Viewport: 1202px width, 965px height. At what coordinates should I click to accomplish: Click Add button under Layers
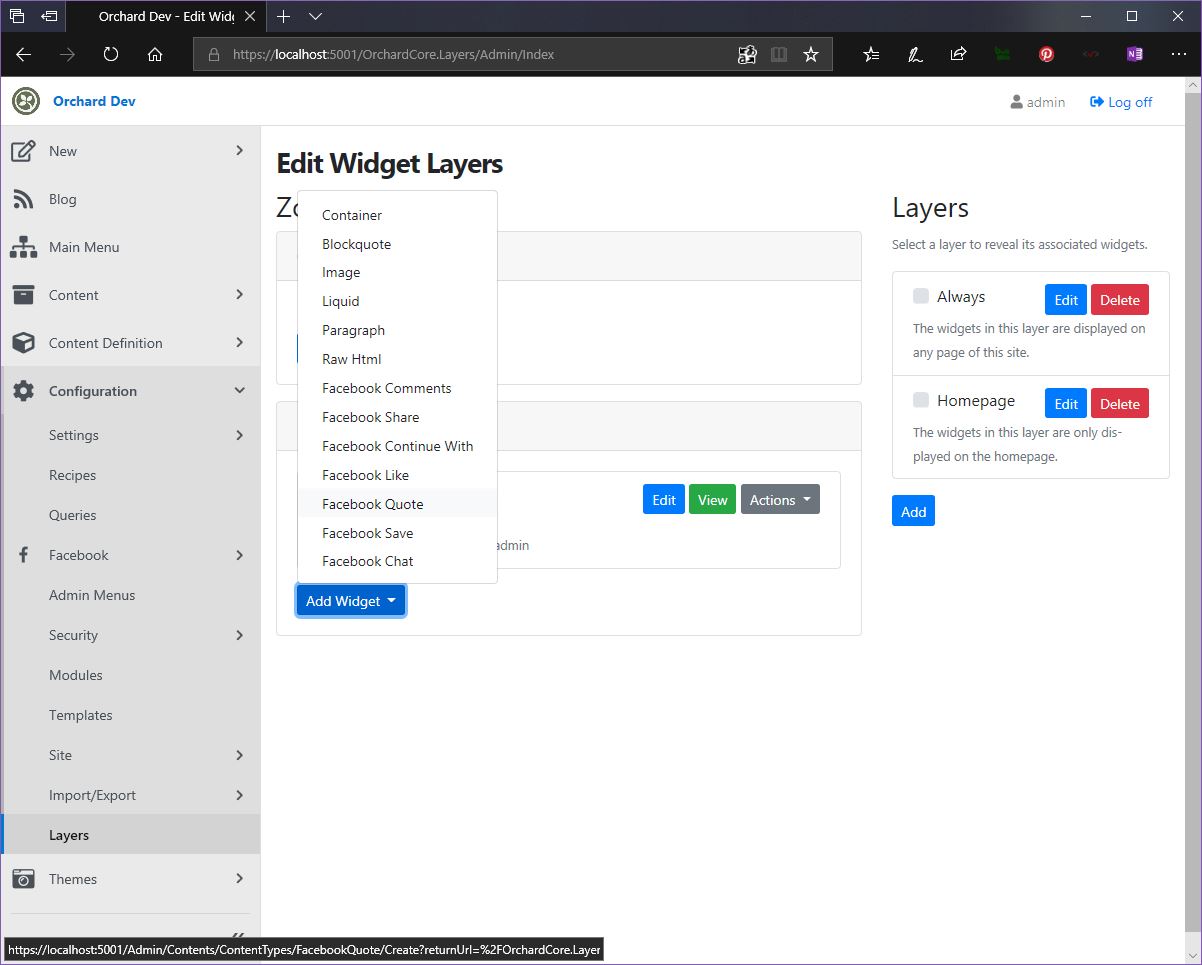point(913,511)
